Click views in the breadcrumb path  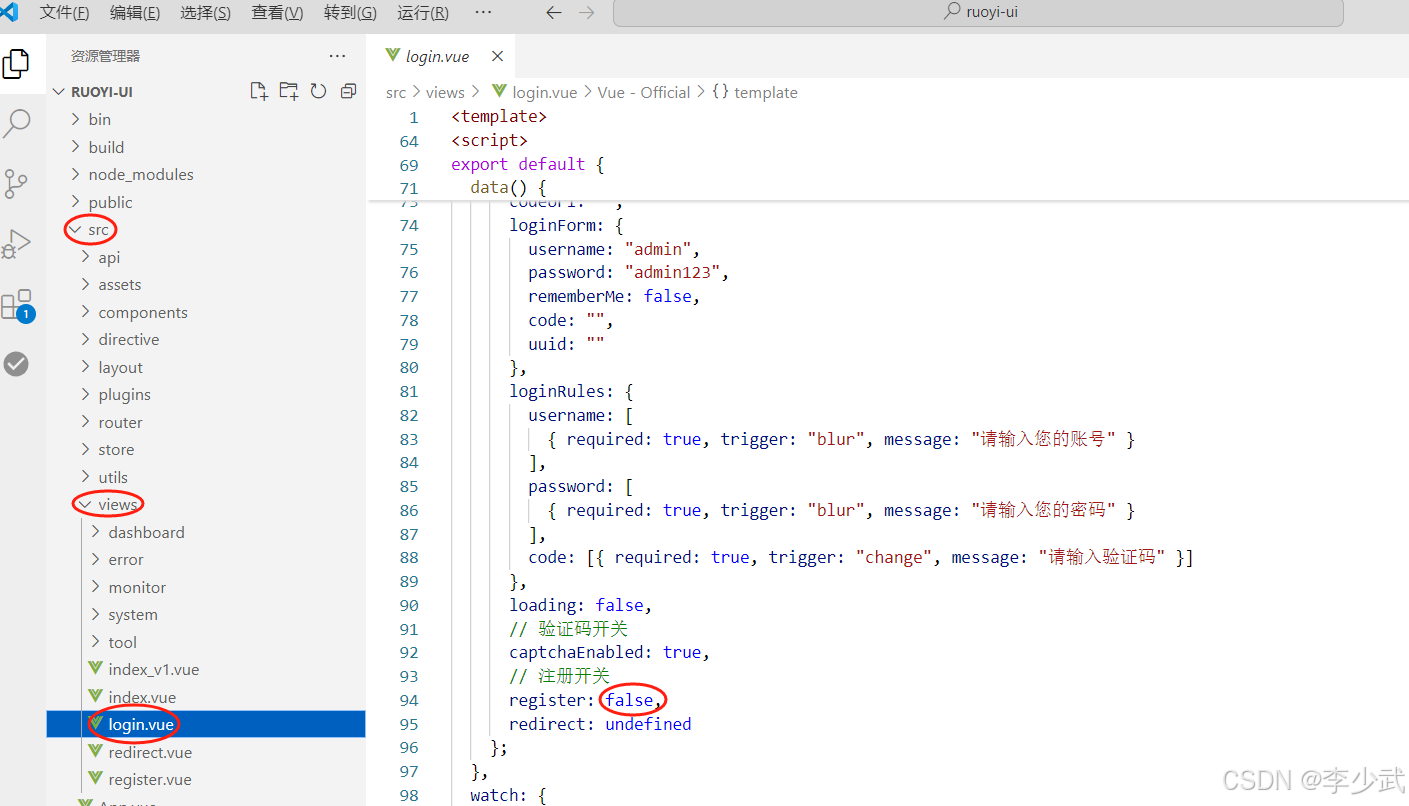[x=445, y=92]
